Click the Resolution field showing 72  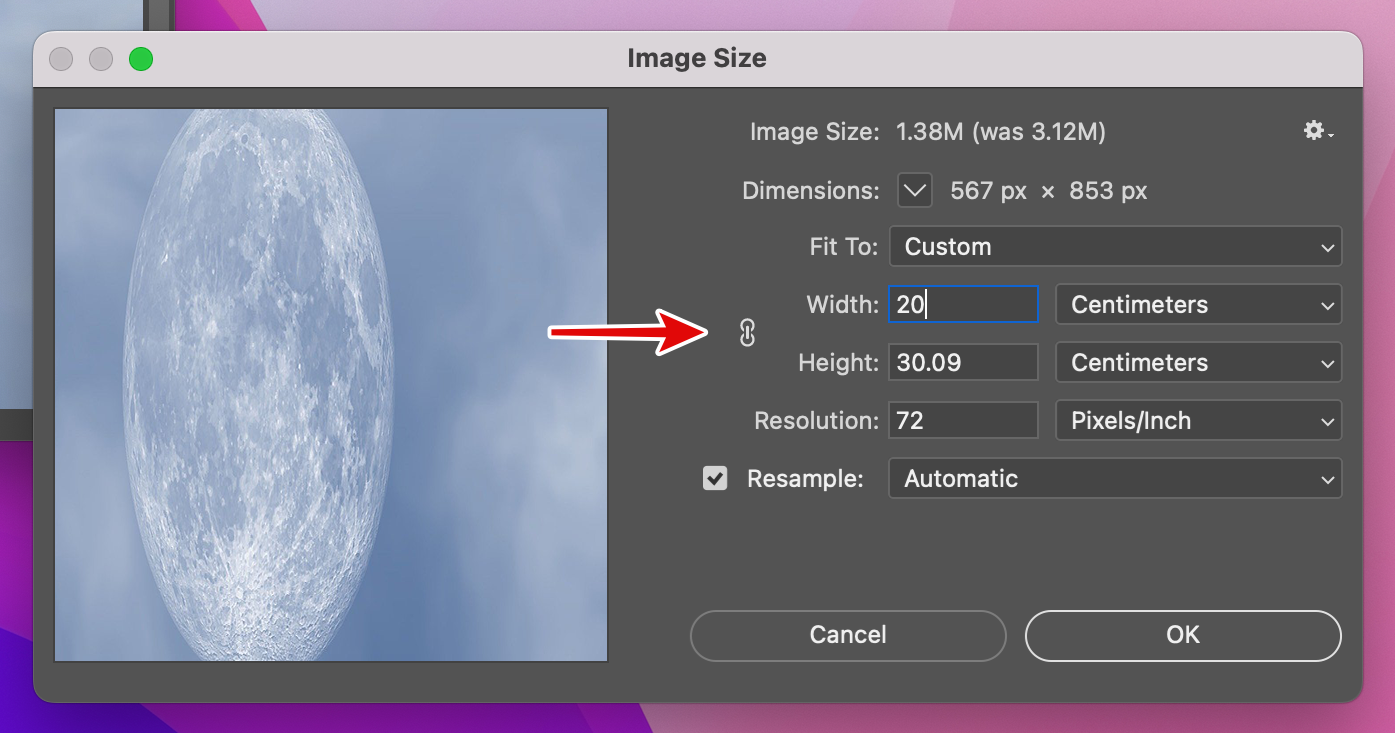pyautogui.click(x=963, y=421)
